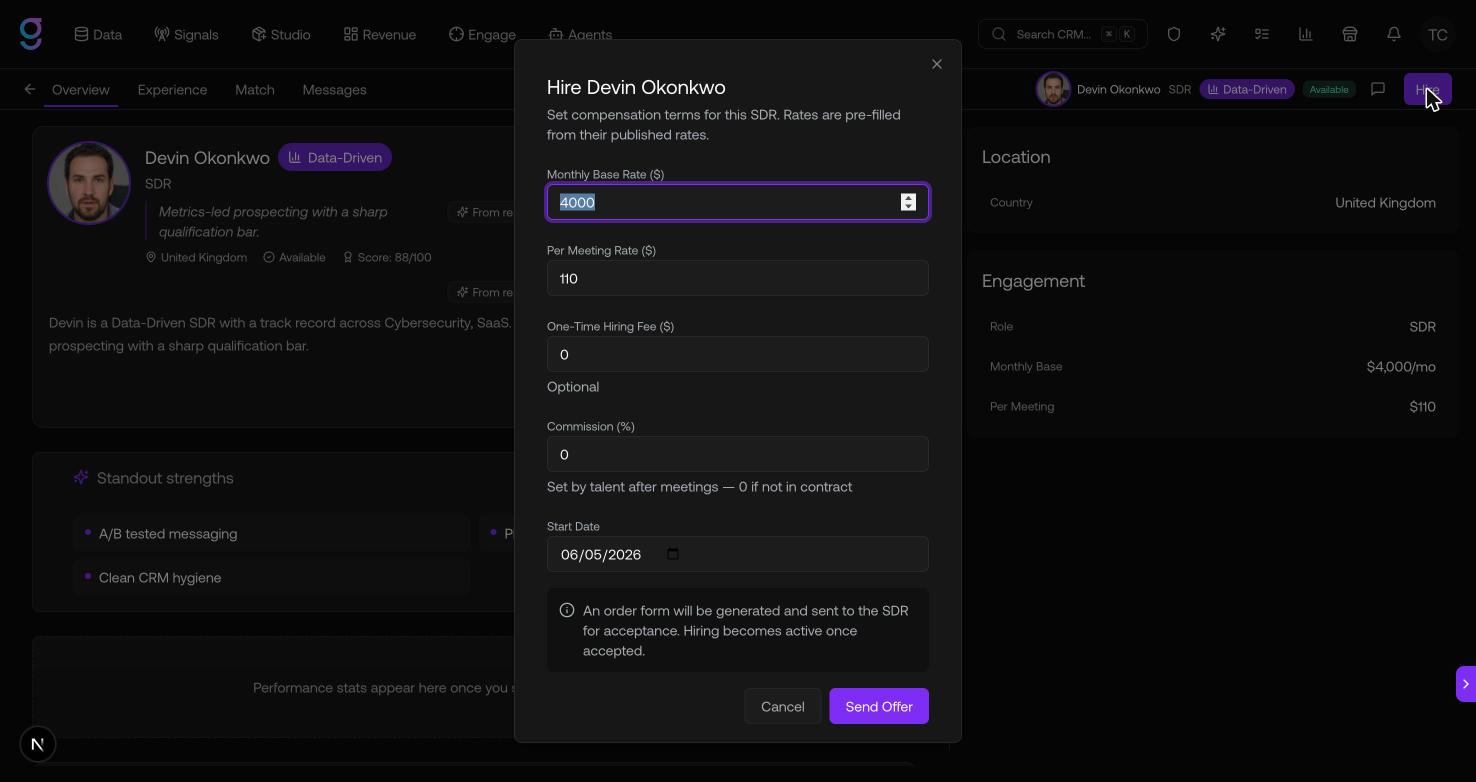
Task: Click the Score 88/100 award icon
Action: pos(348,257)
